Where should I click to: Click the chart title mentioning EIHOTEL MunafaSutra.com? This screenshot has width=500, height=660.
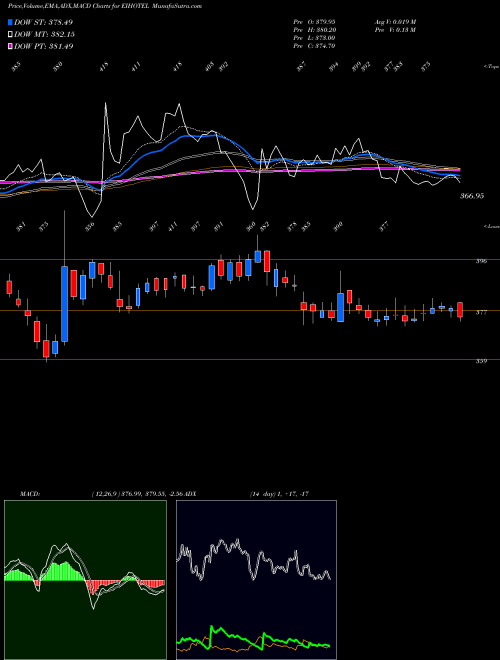point(105,6)
